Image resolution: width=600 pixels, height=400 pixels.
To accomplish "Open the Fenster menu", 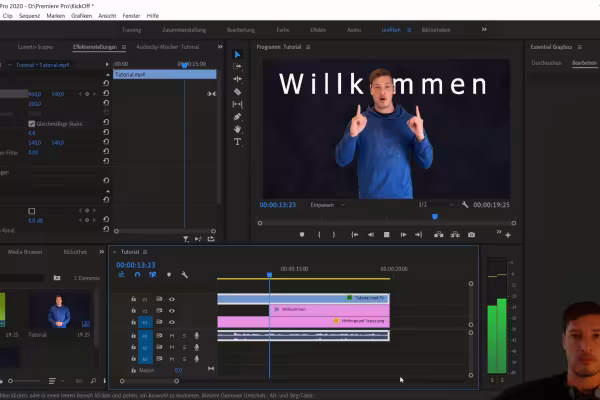I will coord(131,16).
